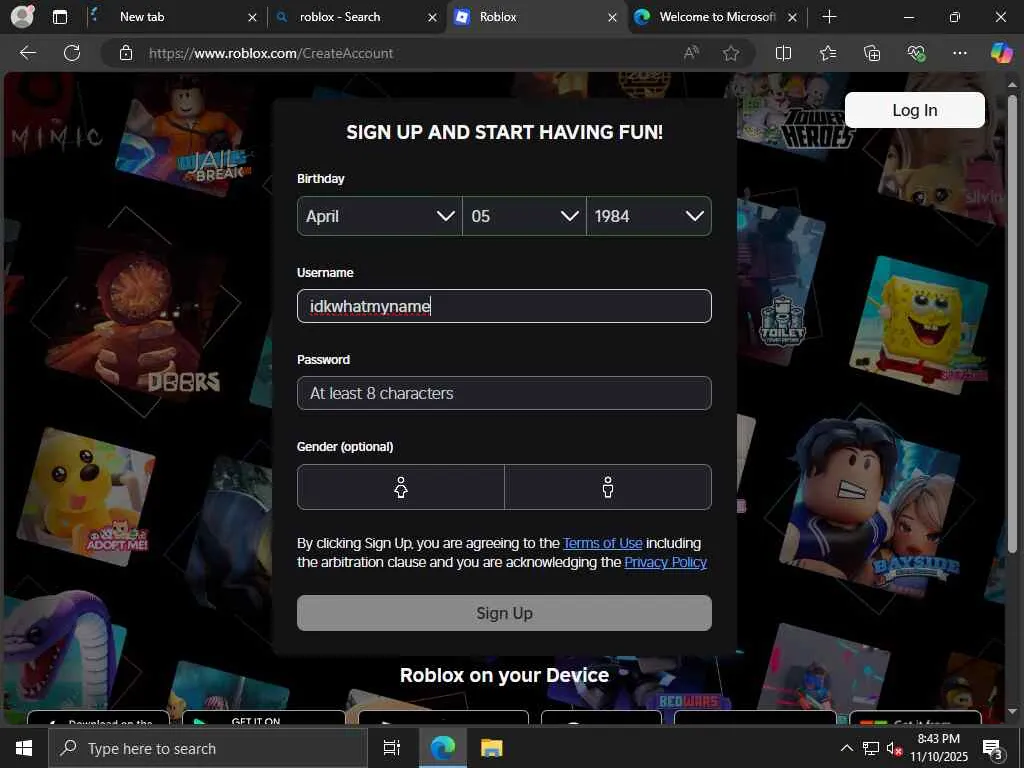The width and height of the screenshot is (1024, 768).
Task: Click the Sign Up button
Action: click(x=504, y=613)
